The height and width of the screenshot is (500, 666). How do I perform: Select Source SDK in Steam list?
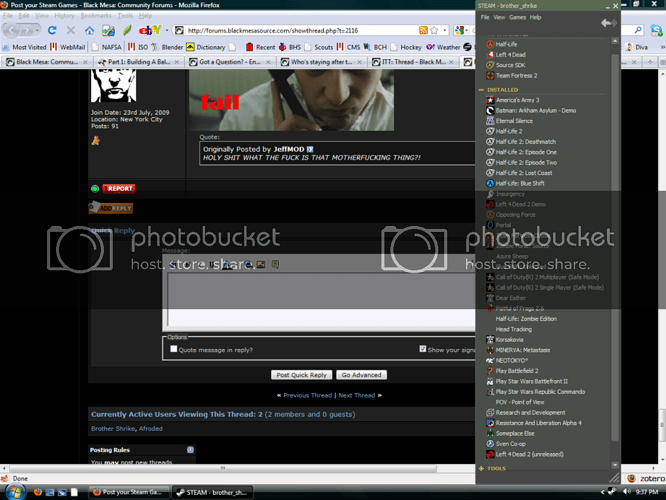(511, 65)
